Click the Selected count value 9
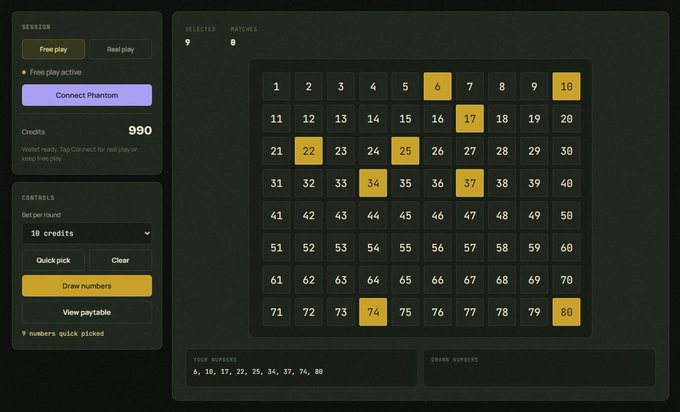 [x=187, y=43]
